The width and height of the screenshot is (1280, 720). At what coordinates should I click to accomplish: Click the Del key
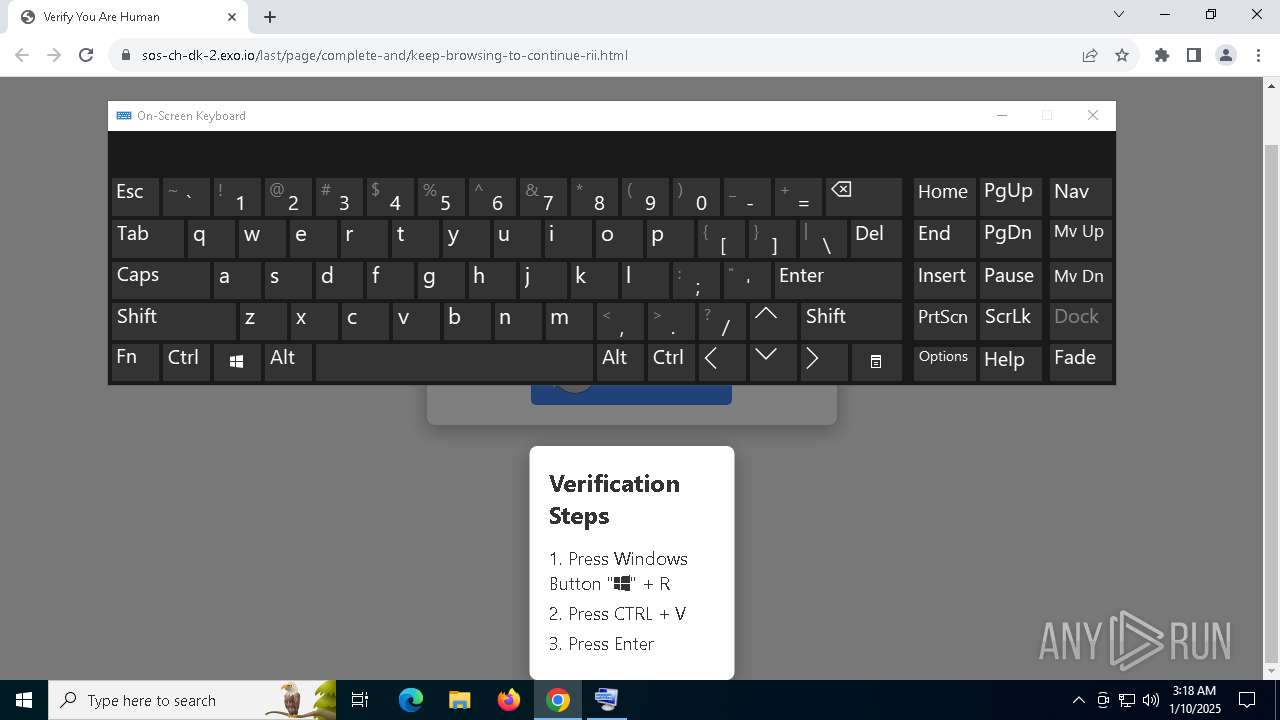click(876, 239)
